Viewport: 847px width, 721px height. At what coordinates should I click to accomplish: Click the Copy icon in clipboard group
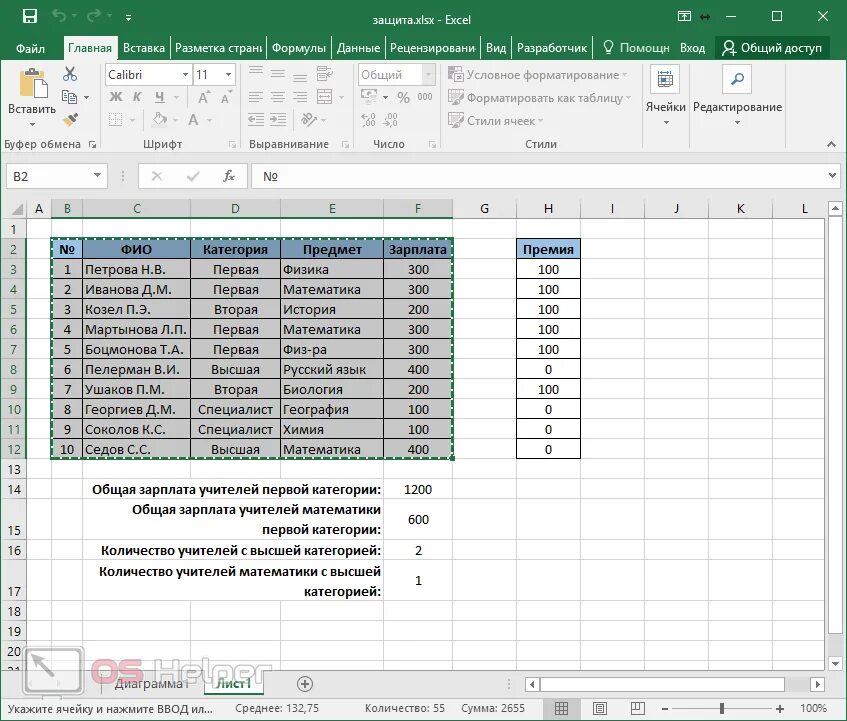(x=69, y=97)
